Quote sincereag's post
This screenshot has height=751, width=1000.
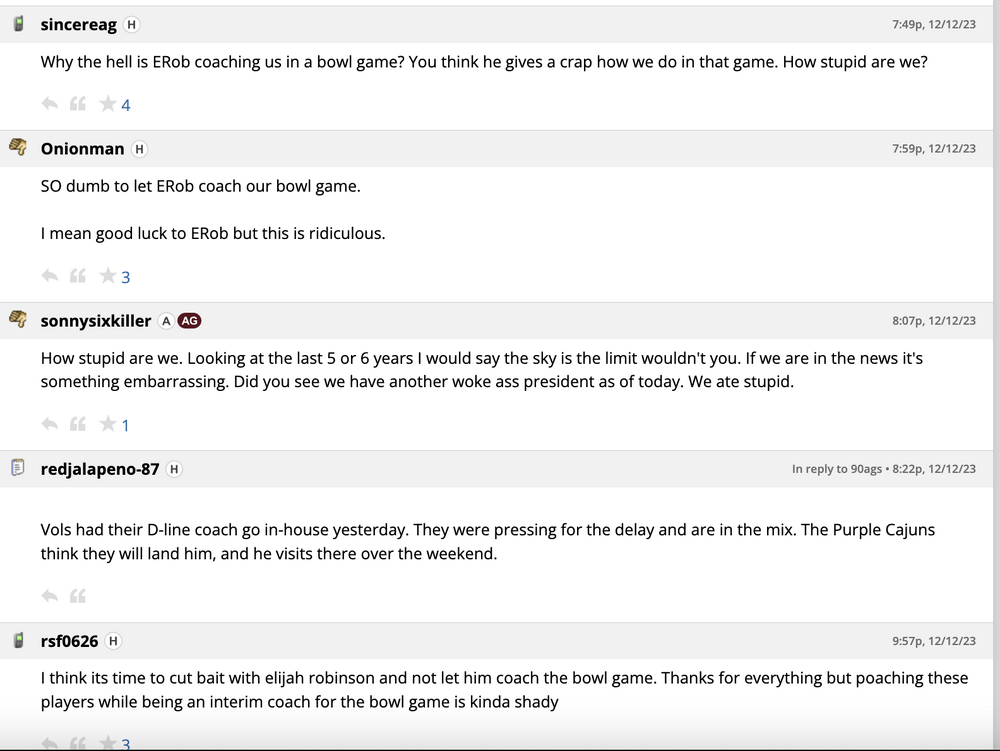click(x=78, y=104)
